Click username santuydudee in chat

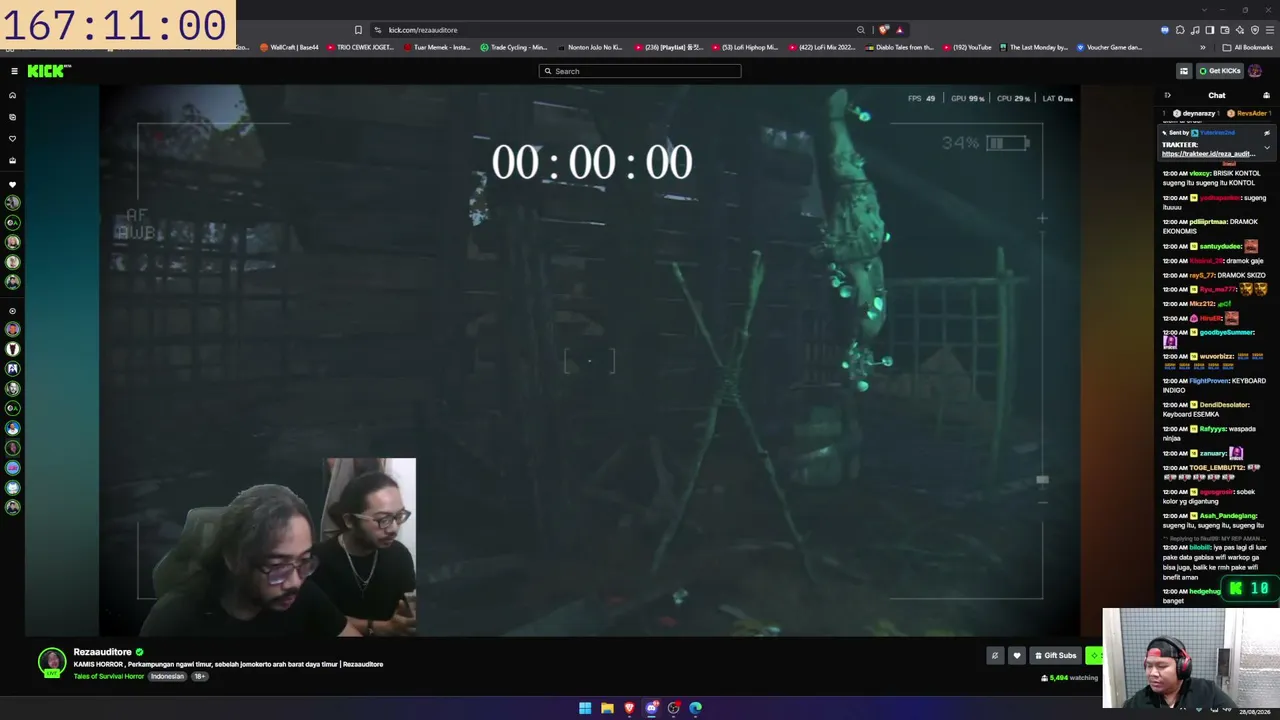[x=1220, y=246]
